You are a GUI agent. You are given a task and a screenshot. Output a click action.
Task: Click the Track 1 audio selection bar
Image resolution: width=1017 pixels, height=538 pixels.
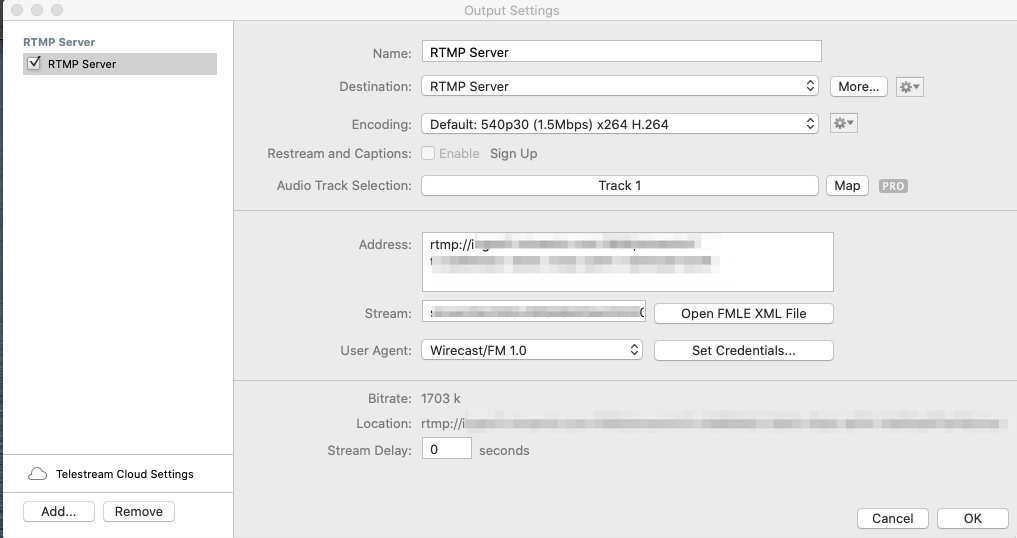coord(619,186)
